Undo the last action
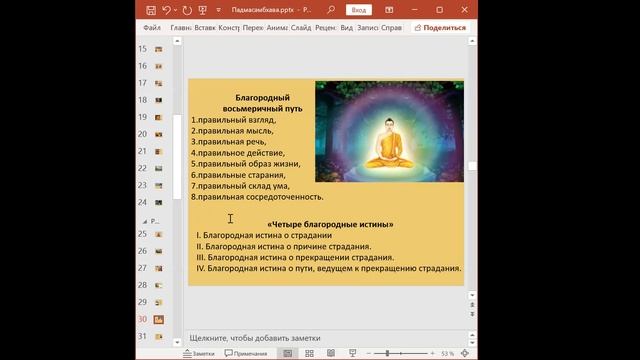Image resolution: width=640 pixels, height=360 pixels. click(x=166, y=10)
